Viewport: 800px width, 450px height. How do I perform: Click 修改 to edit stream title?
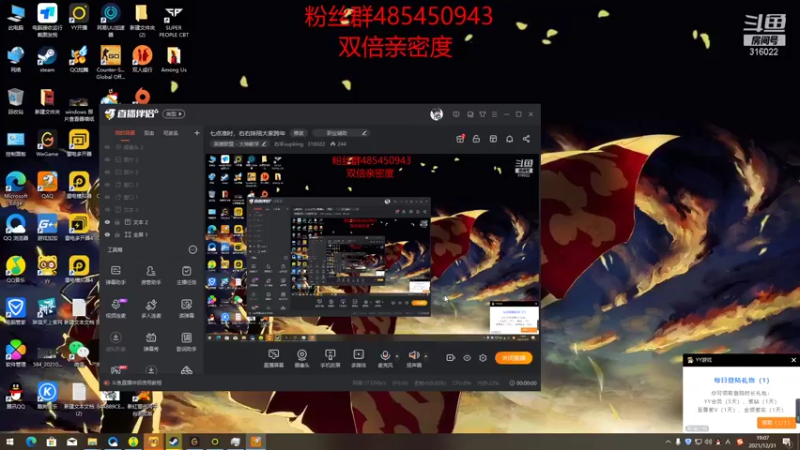pos(298,133)
